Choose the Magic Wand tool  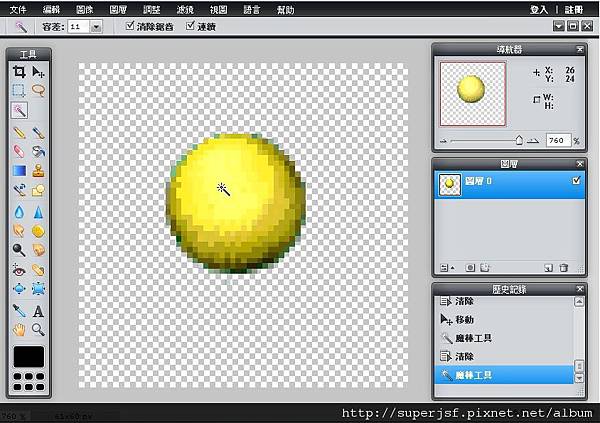[x=19, y=111]
